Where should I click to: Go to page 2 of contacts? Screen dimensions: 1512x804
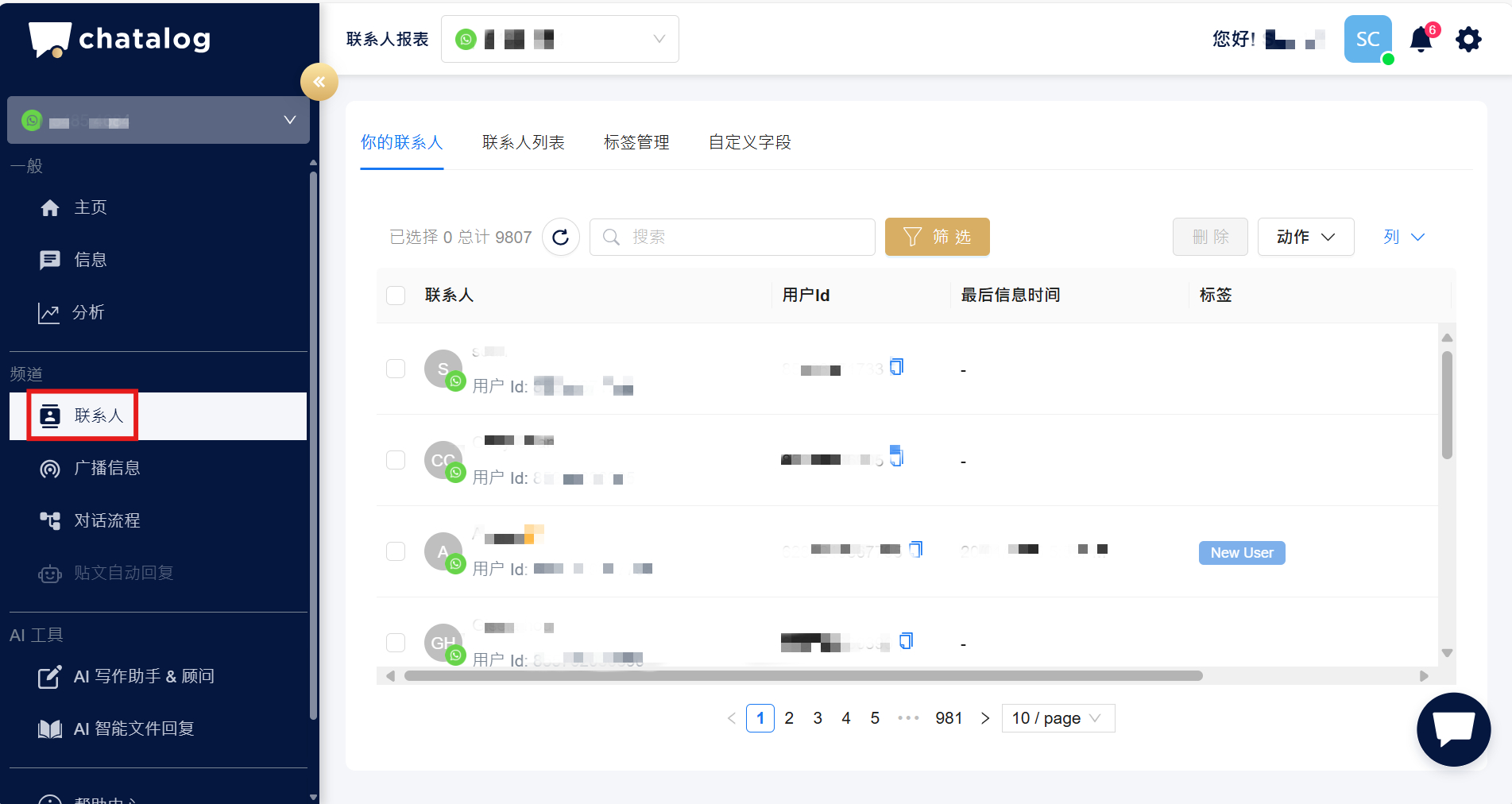(x=789, y=718)
